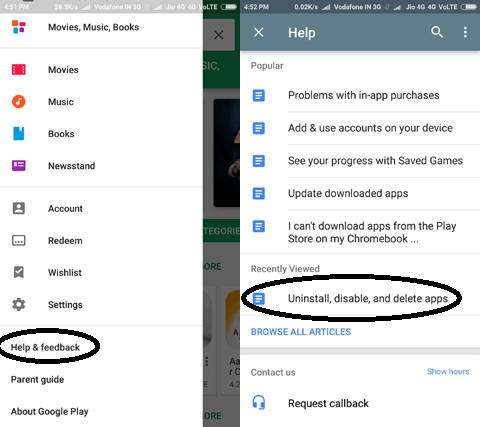Tap article icon beside Problems with in-app purchases
Image resolution: width=480 pixels, height=427 pixels.
point(259,95)
